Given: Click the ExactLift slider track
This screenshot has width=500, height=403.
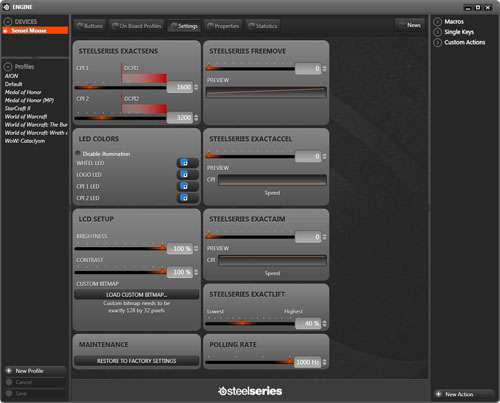Looking at the screenshot, I should (250, 323).
